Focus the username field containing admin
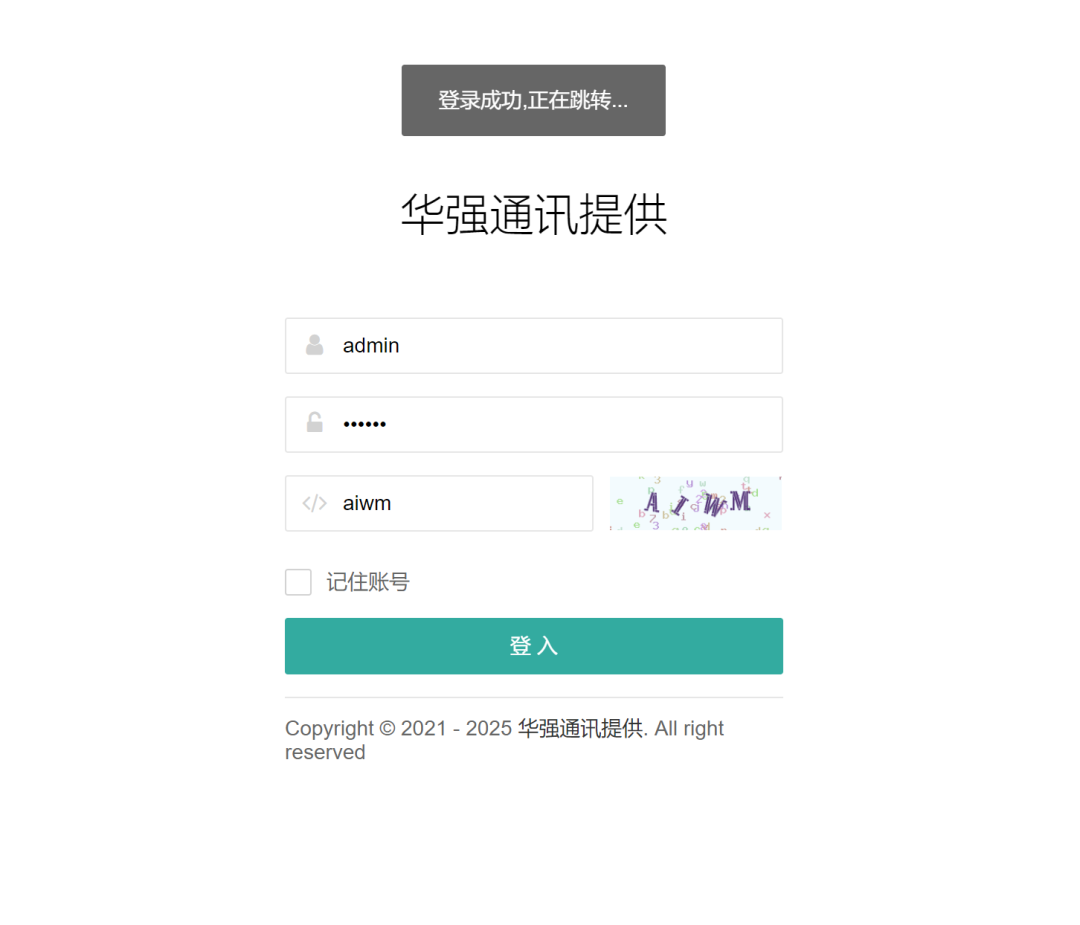The image size is (1080, 925). [534, 346]
